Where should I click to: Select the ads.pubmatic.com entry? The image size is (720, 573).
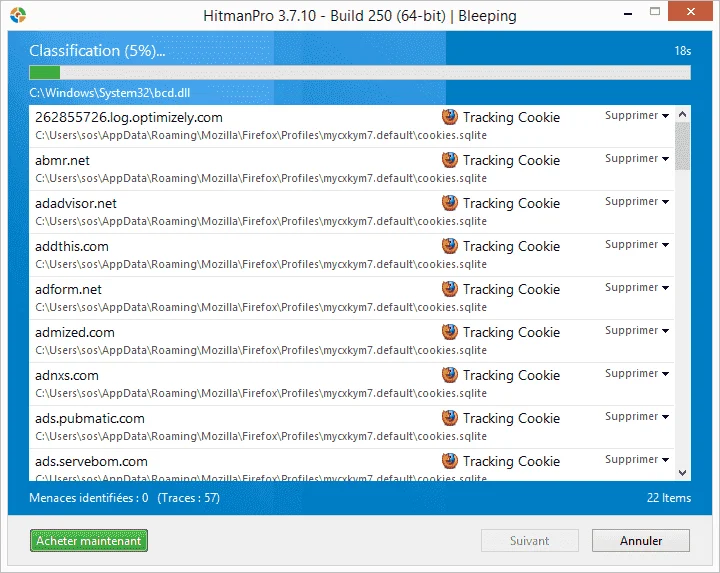(351, 427)
